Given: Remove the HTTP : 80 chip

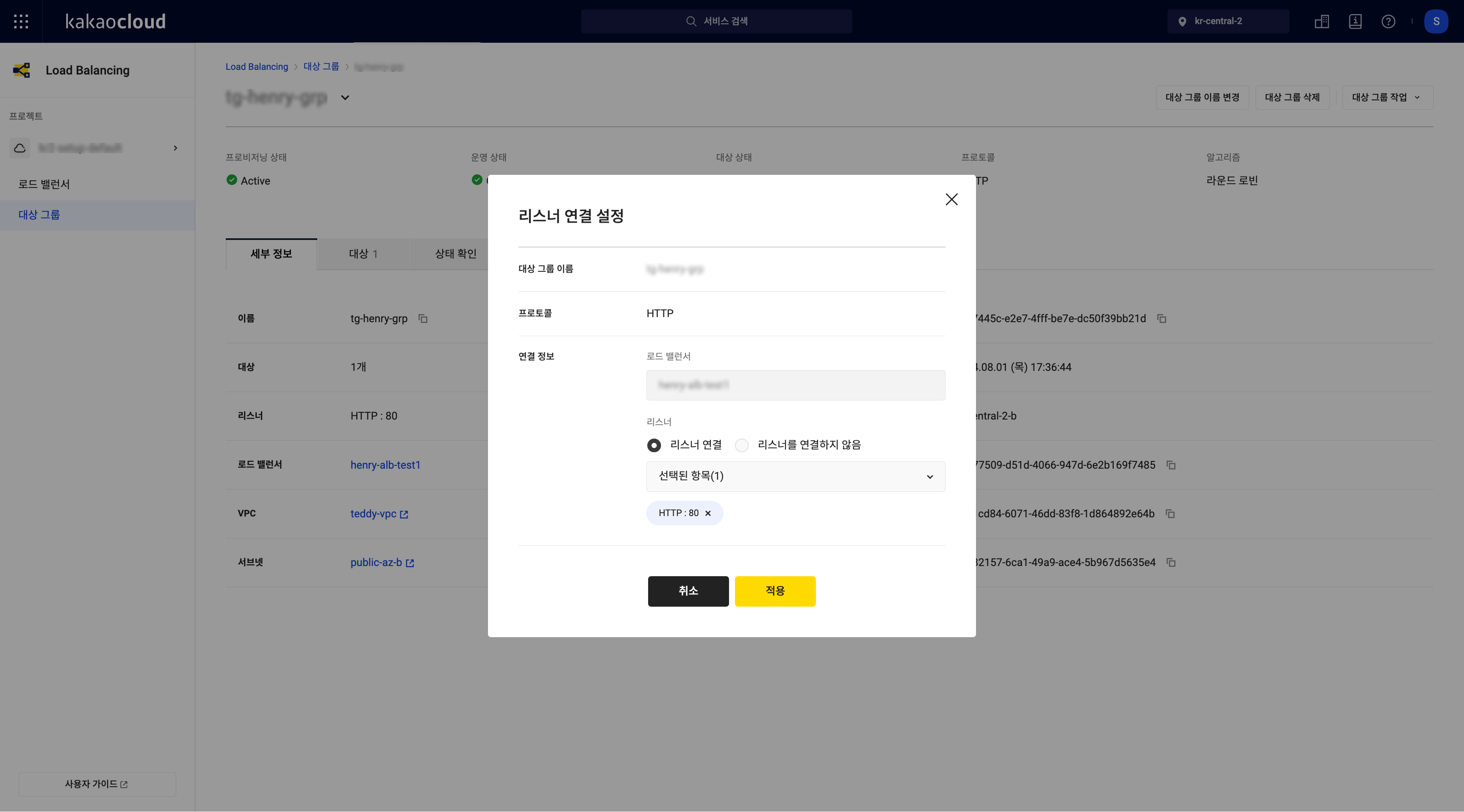Looking at the screenshot, I should pos(708,513).
